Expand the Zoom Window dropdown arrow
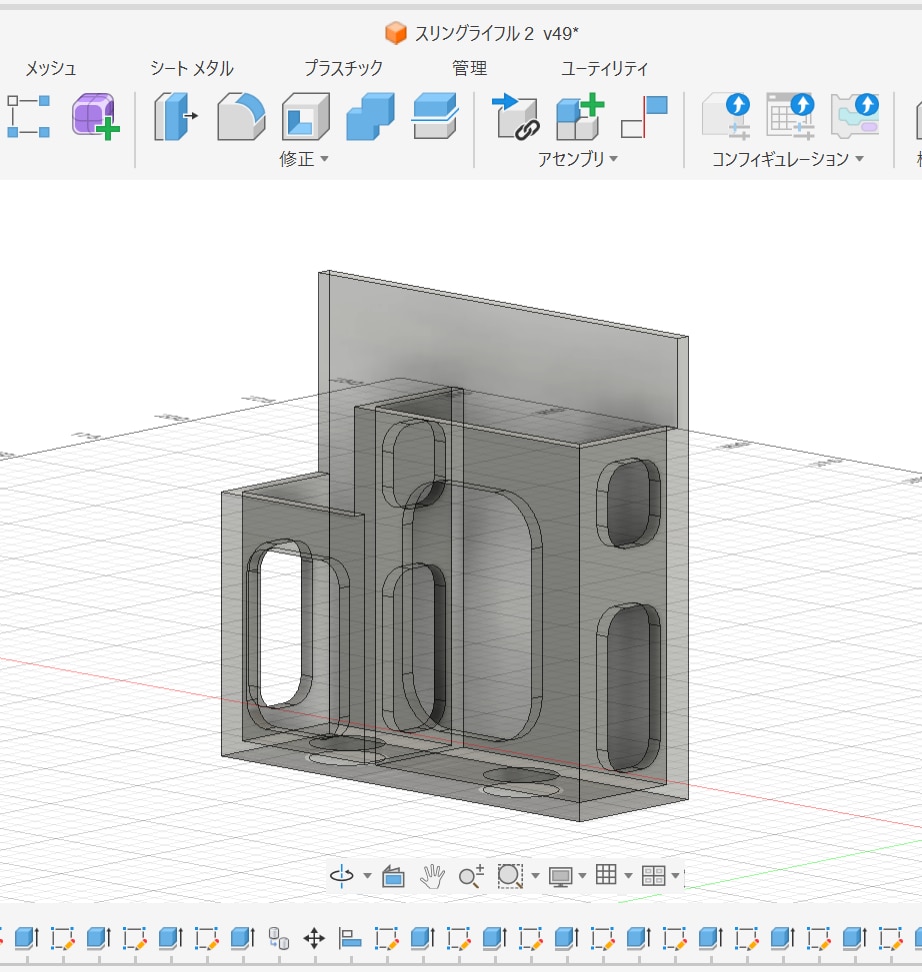The width and height of the screenshot is (922, 972). click(x=535, y=876)
